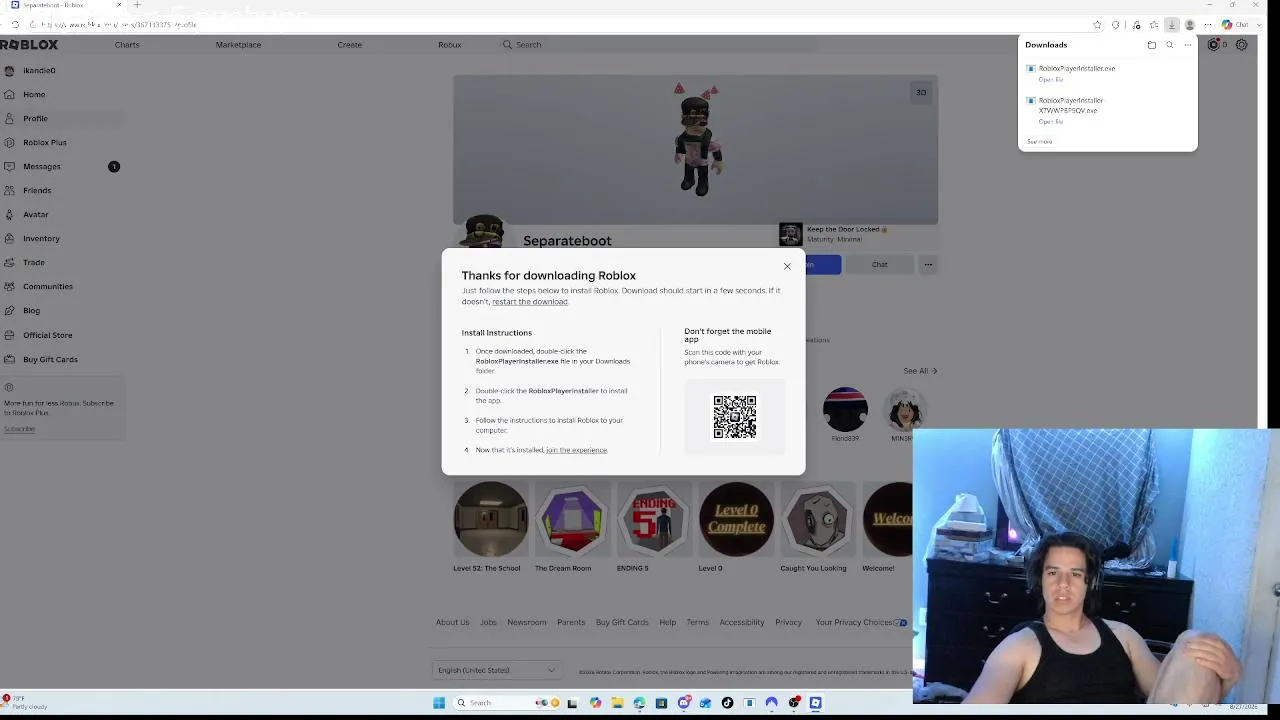
Task: Click the restart the download link
Action: coord(530,302)
